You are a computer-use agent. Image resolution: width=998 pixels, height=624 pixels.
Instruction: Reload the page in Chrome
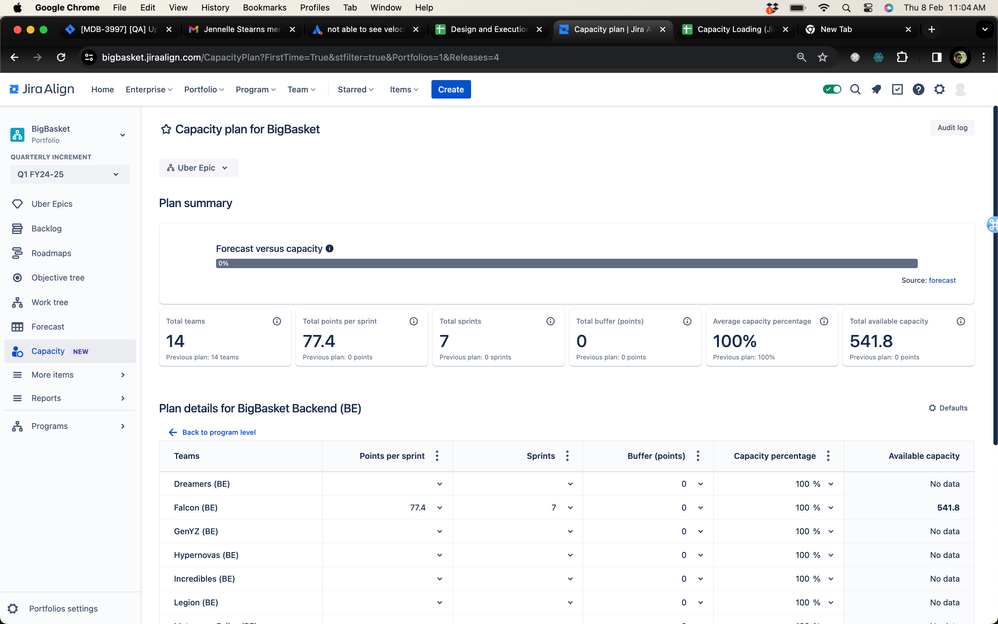tap(61, 57)
